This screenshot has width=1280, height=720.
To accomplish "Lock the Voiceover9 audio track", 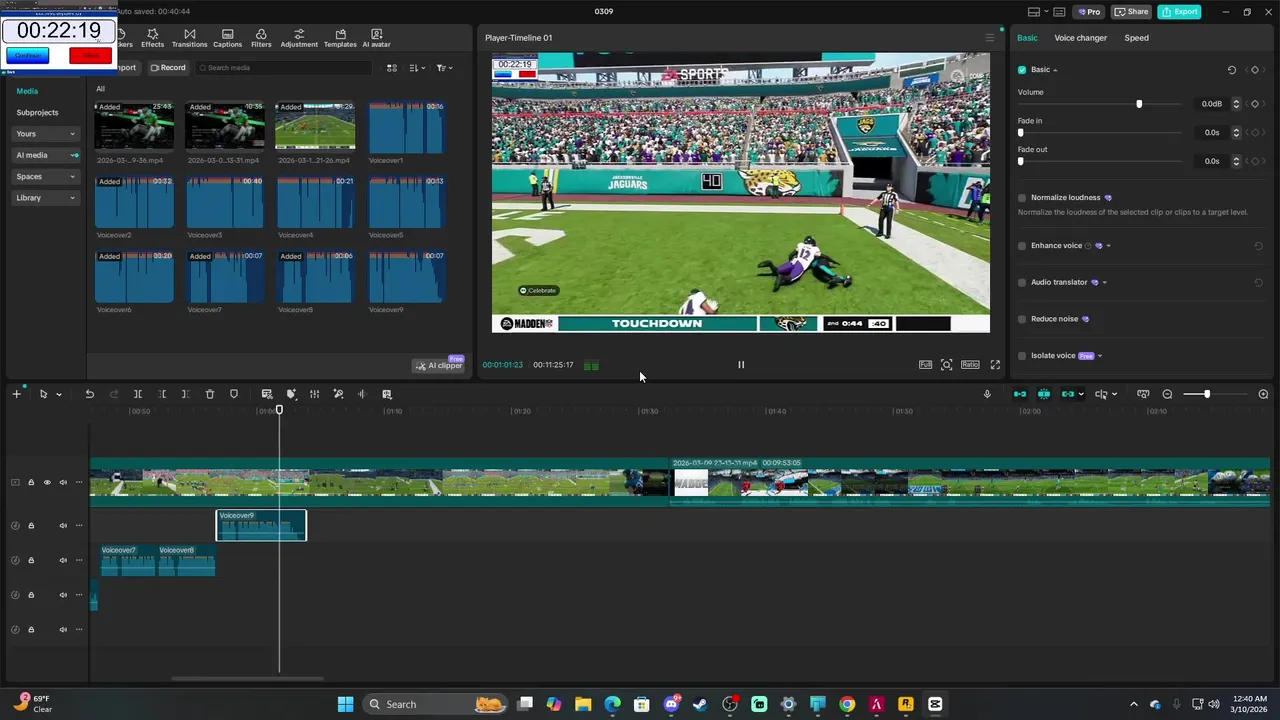I will (x=31, y=525).
